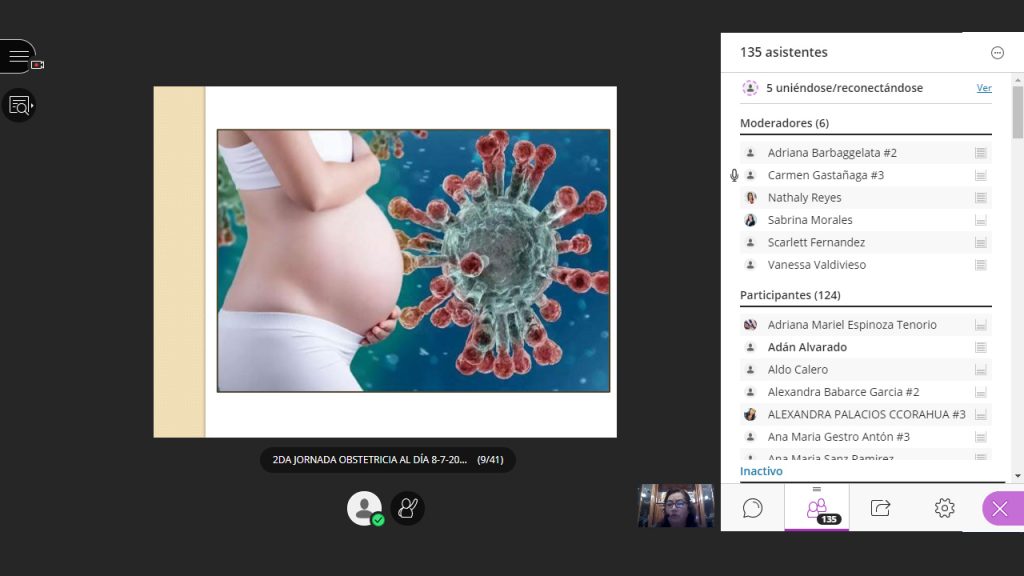
Task: Select the attendees tab showing 135
Action: click(817, 507)
